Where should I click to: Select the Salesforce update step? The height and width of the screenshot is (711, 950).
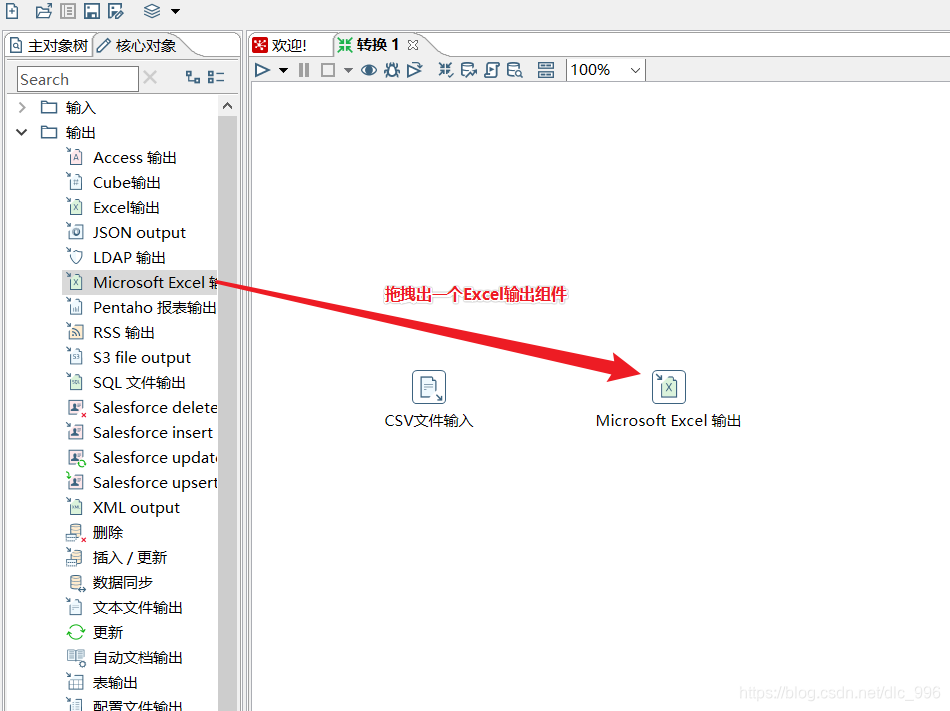point(141,457)
